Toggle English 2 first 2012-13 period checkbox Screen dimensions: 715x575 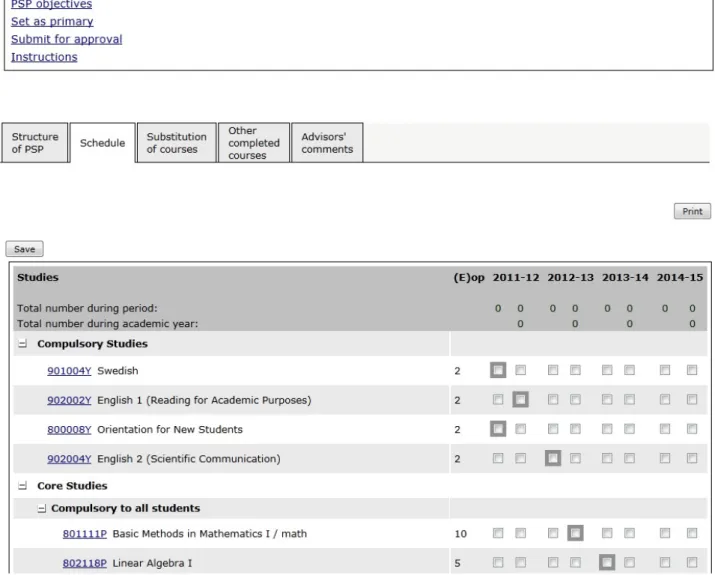coord(553,458)
